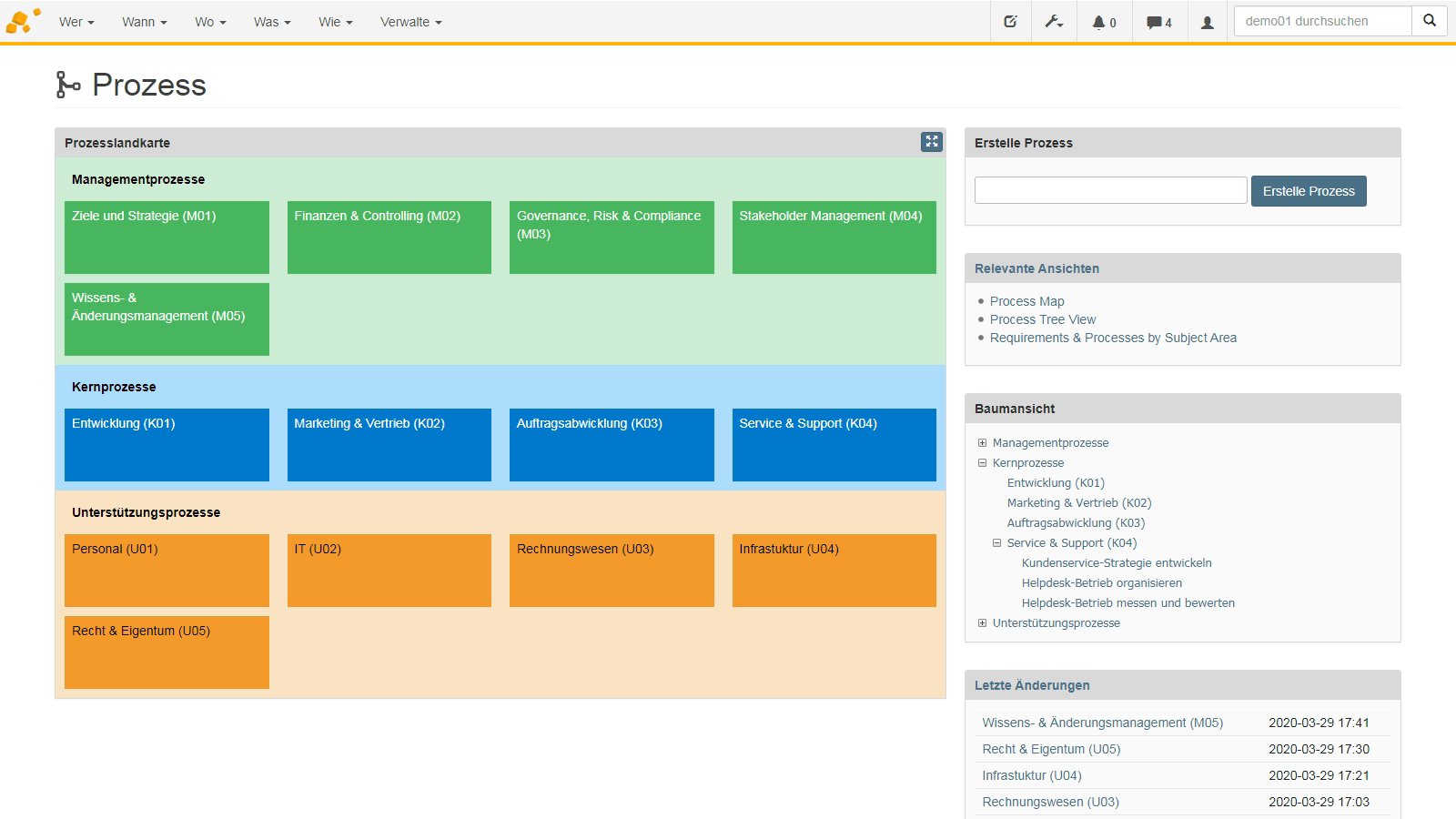This screenshot has width=1456, height=819.
Task: Click the timestamp 2020-03-29 17:41
Action: pyautogui.click(x=1319, y=723)
